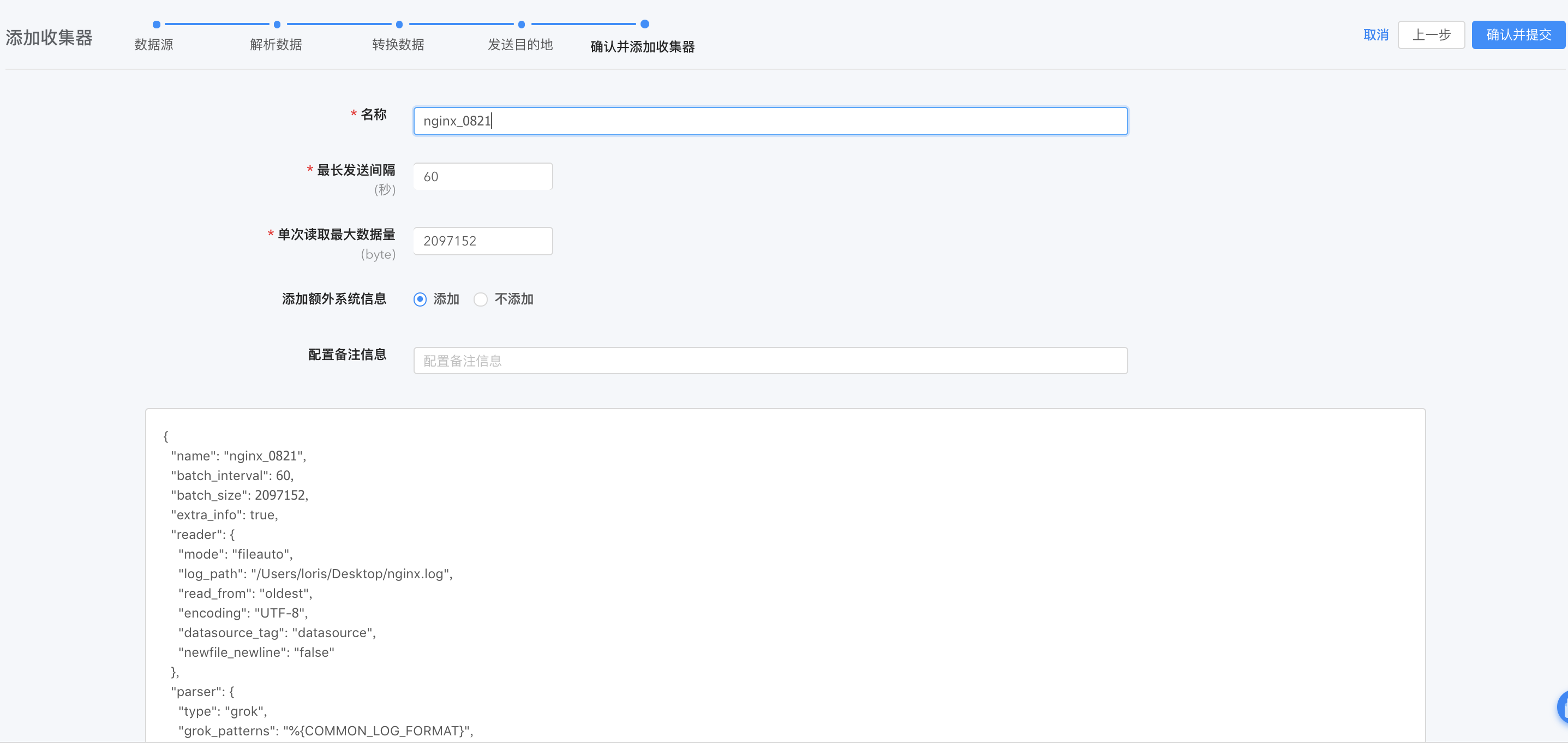This screenshot has width=1568, height=743.
Task: Submit with the 确认并提交 button
Action: pyautogui.click(x=1518, y=35)
